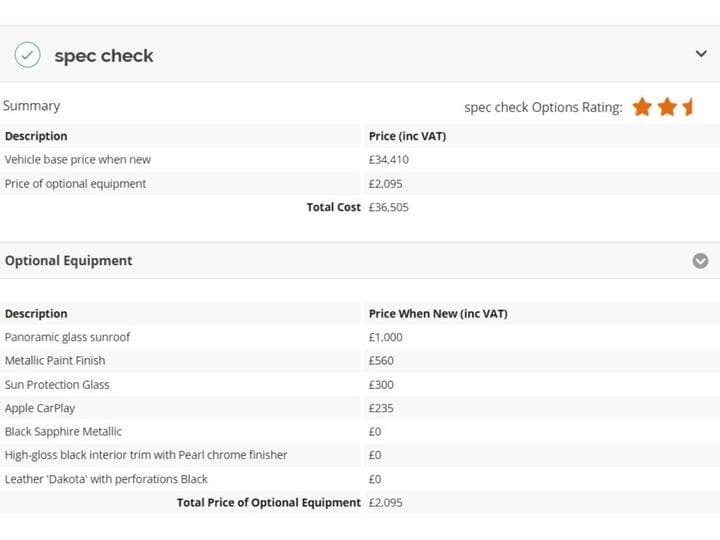
Task: Click the spec check heading
Action: point(104,56)
